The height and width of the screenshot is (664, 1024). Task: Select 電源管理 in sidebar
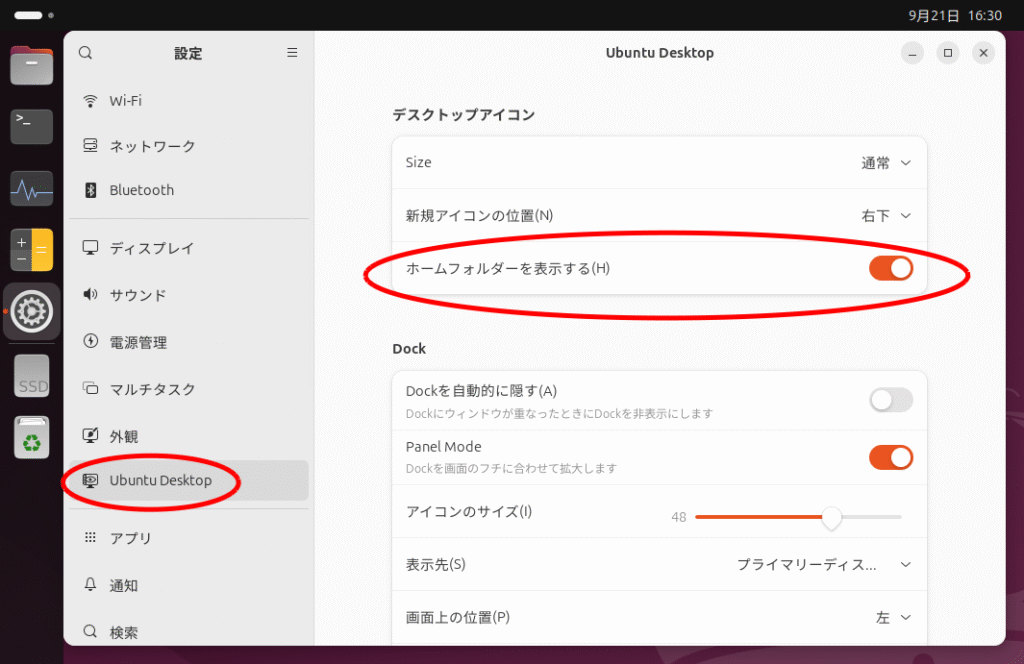pyautogui.click(x=189, y=342)
